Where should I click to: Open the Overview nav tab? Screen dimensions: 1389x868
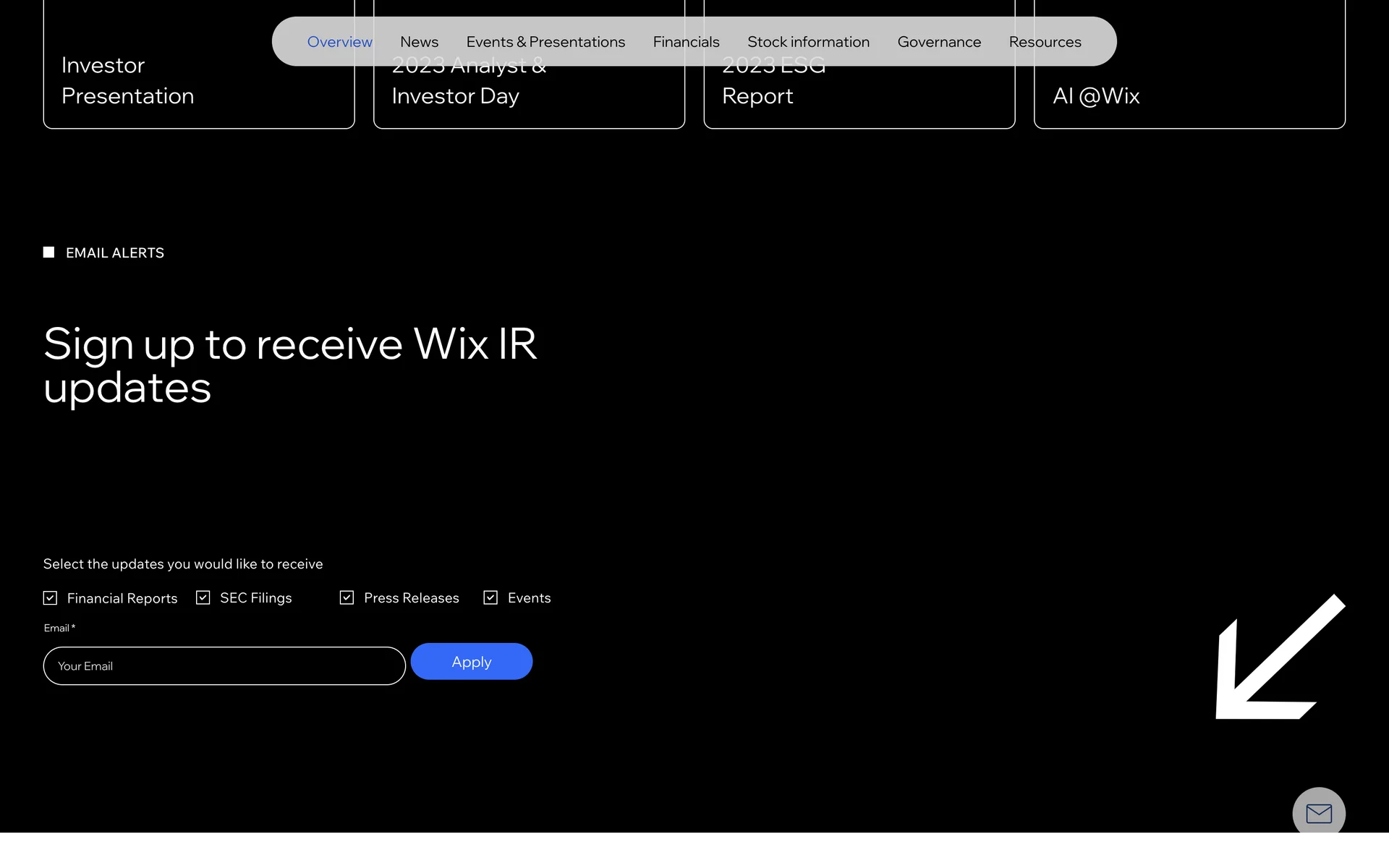[x=339, y=42]
